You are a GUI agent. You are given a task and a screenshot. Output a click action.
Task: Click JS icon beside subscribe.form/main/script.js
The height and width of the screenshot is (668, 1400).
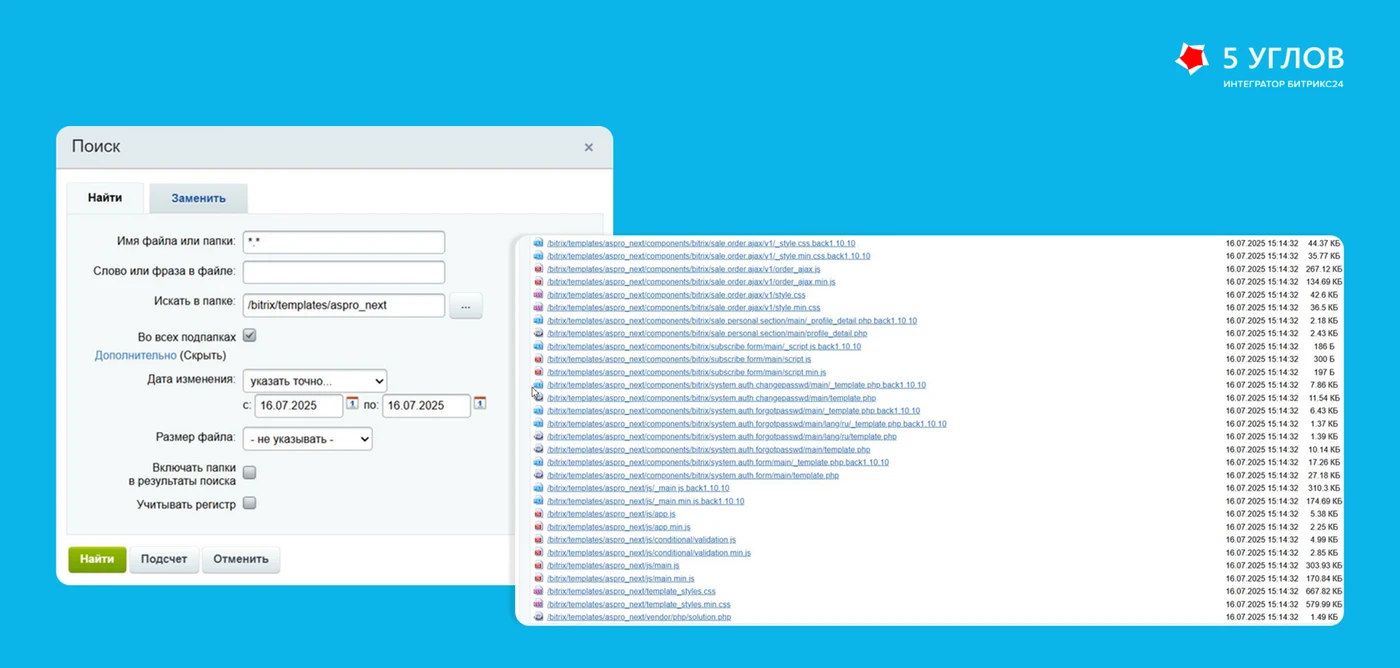538,359
